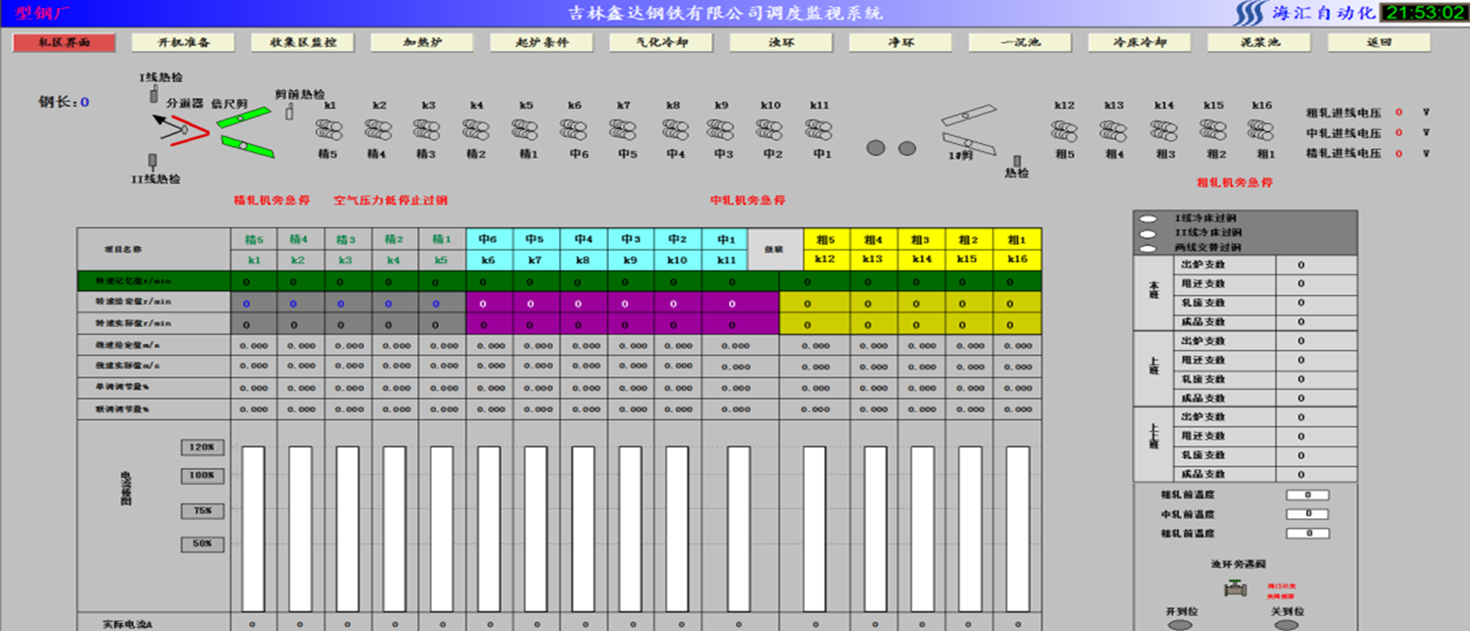The height and width of the screenshot is (631, 1470).
Task: Click the 精5 current percentage bar
Action: point(254,528)
